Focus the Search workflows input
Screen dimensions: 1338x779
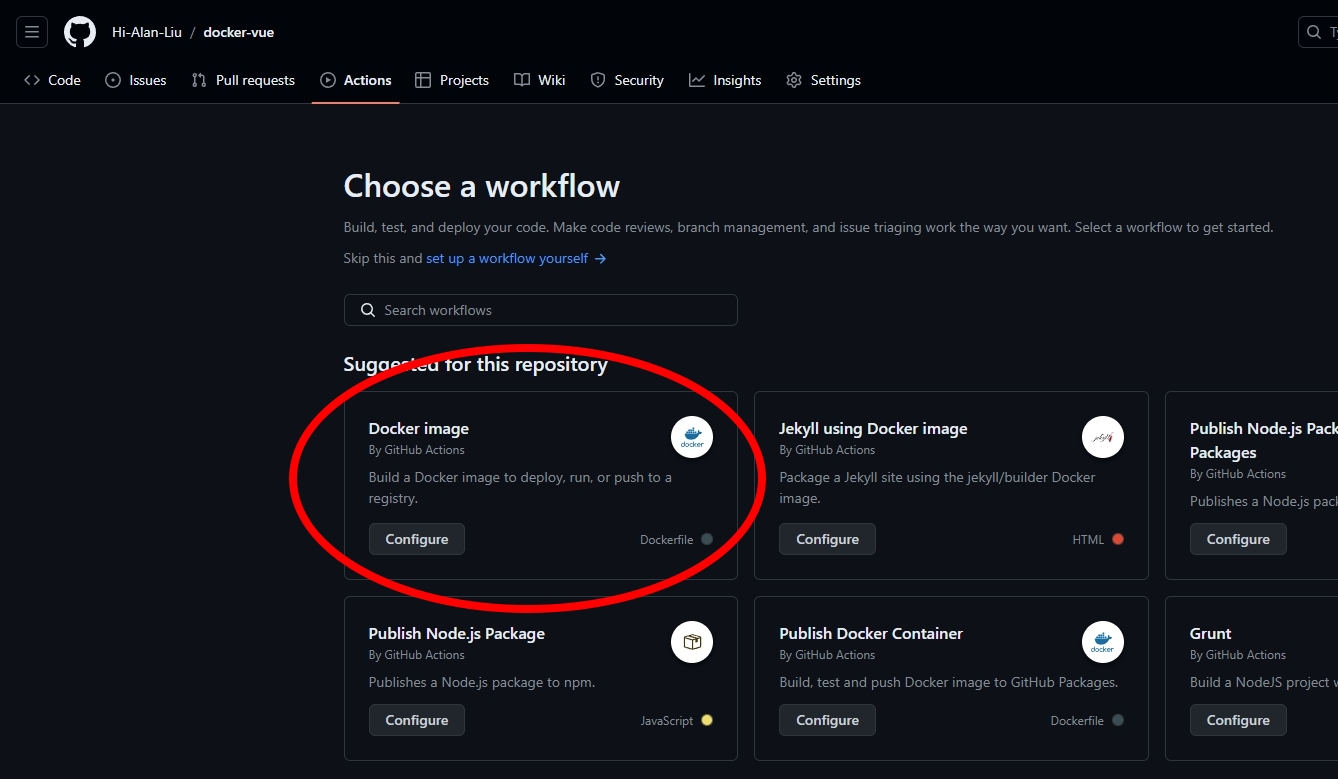[541, 310]
